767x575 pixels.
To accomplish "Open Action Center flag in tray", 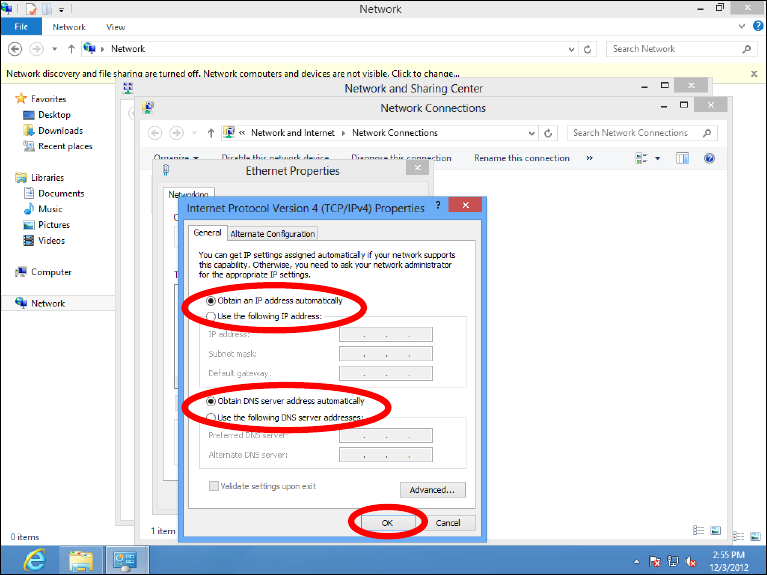I will 655,561.
